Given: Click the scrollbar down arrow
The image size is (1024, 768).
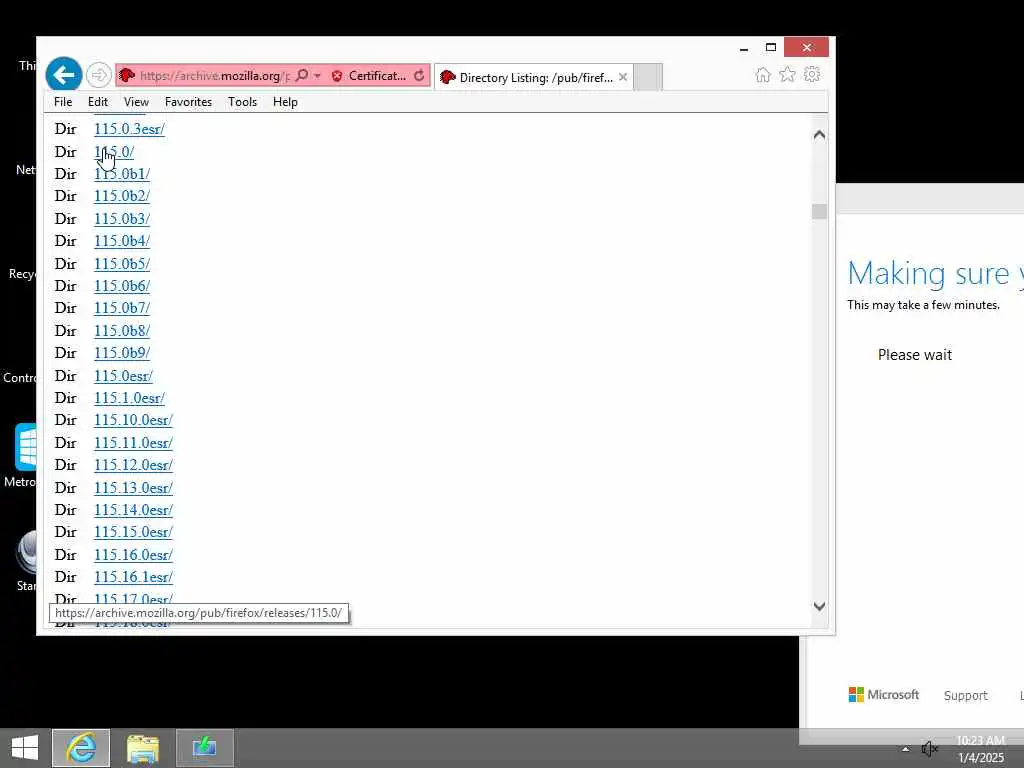Looking at the screenshot, I should coord(820,606).
